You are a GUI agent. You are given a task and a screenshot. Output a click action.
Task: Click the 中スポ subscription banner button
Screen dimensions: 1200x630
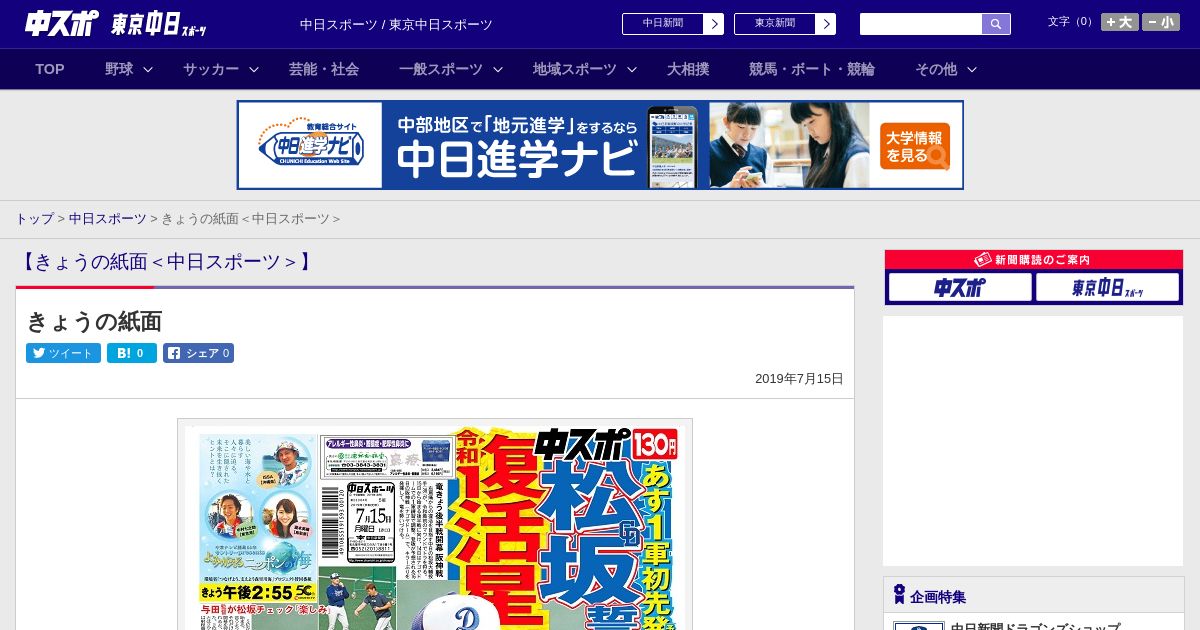pyautogui.click(x=960, y=288)
